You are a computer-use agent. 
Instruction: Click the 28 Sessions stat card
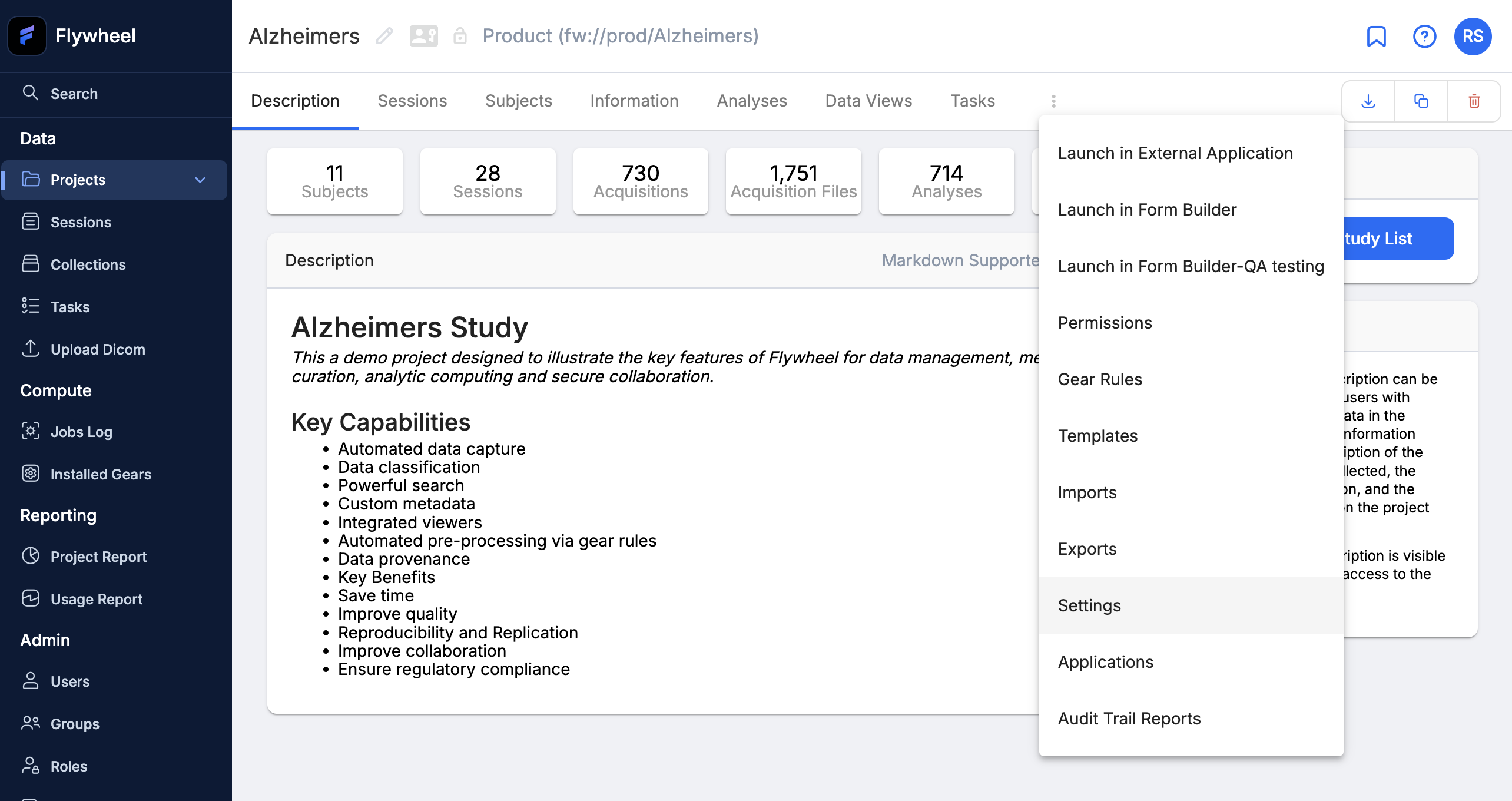coord(488,181)
